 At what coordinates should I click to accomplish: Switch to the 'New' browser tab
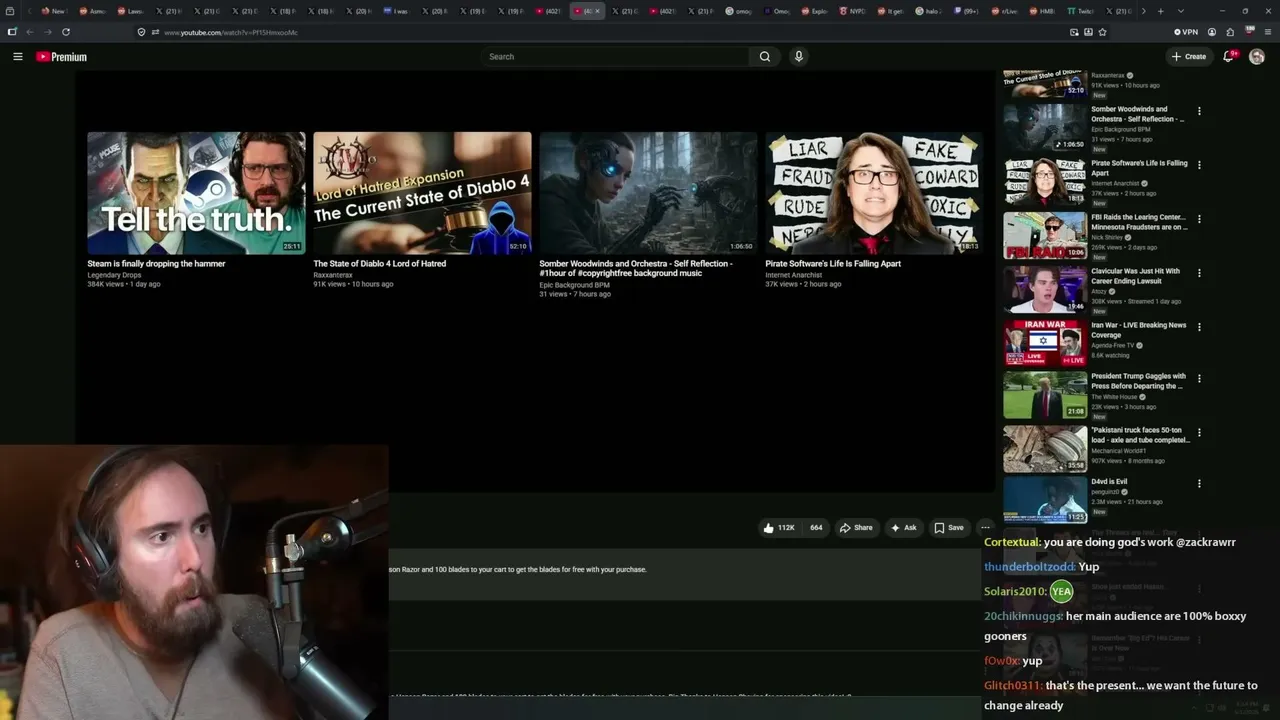[53, 11]
